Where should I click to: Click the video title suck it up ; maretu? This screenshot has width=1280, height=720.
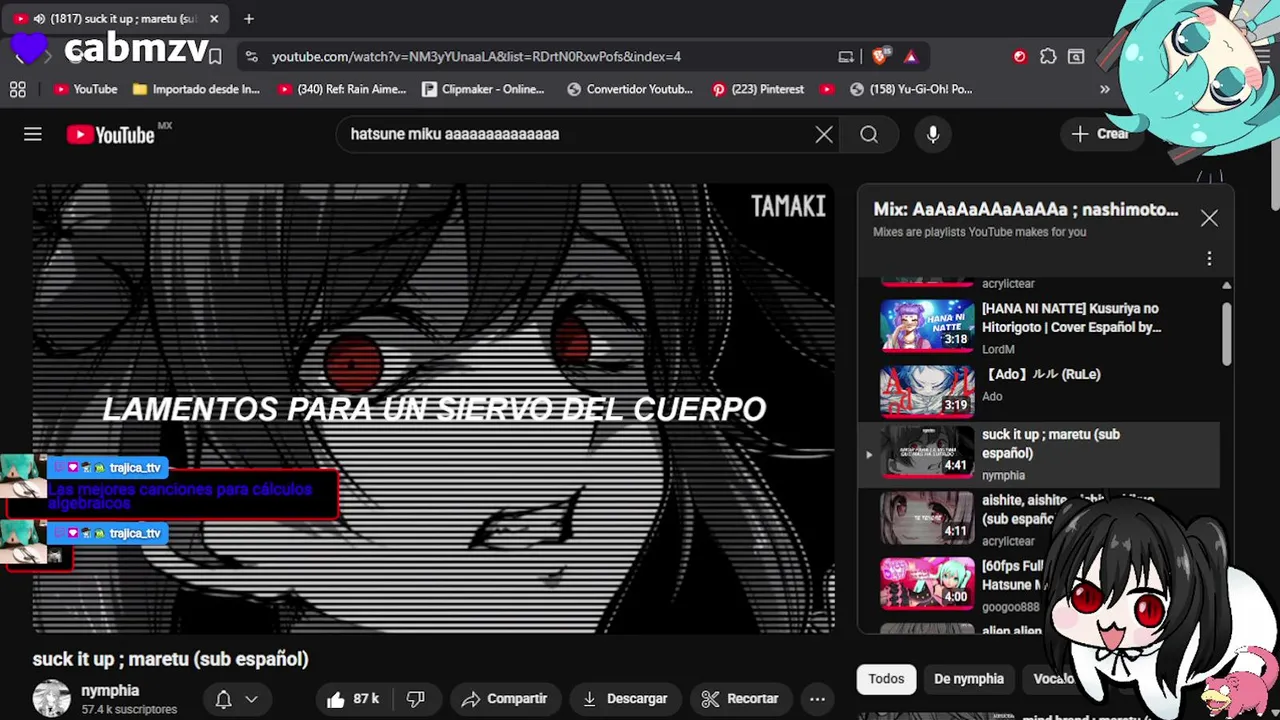click(x=171, y=659)
